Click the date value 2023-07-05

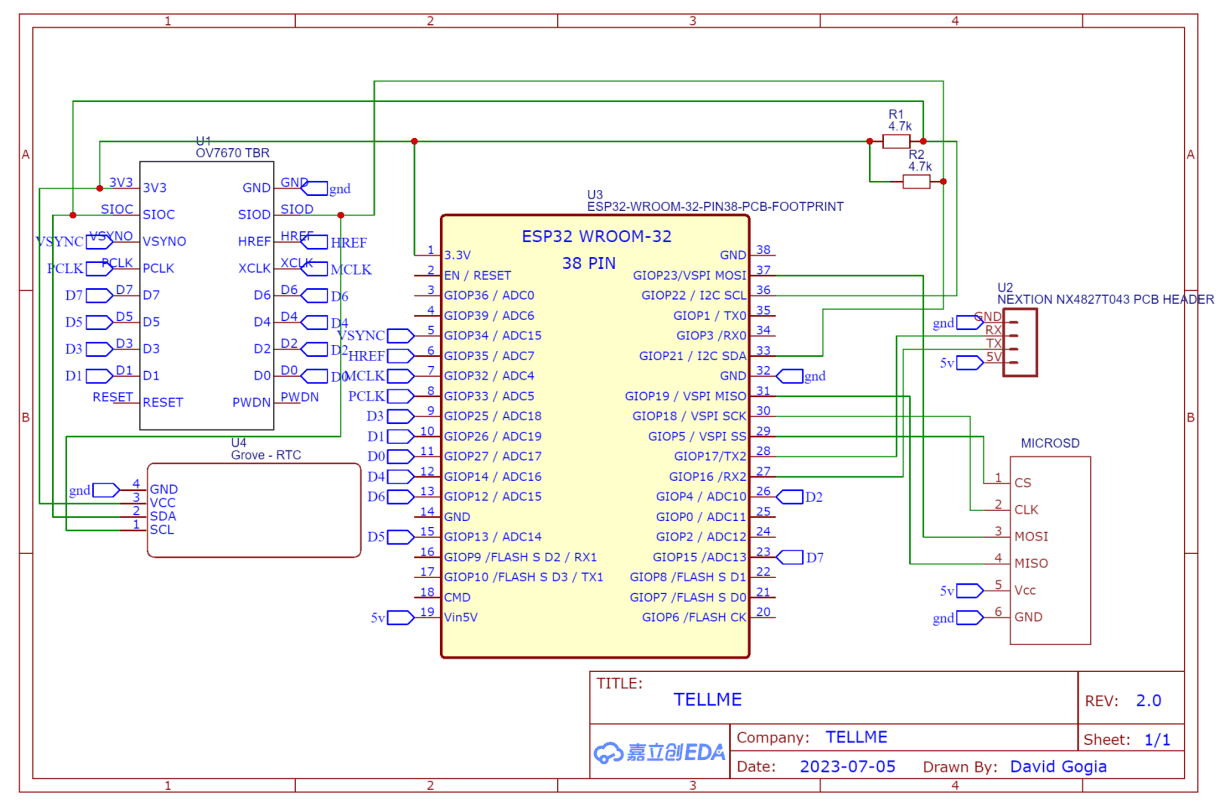click(x=848, y=767)
